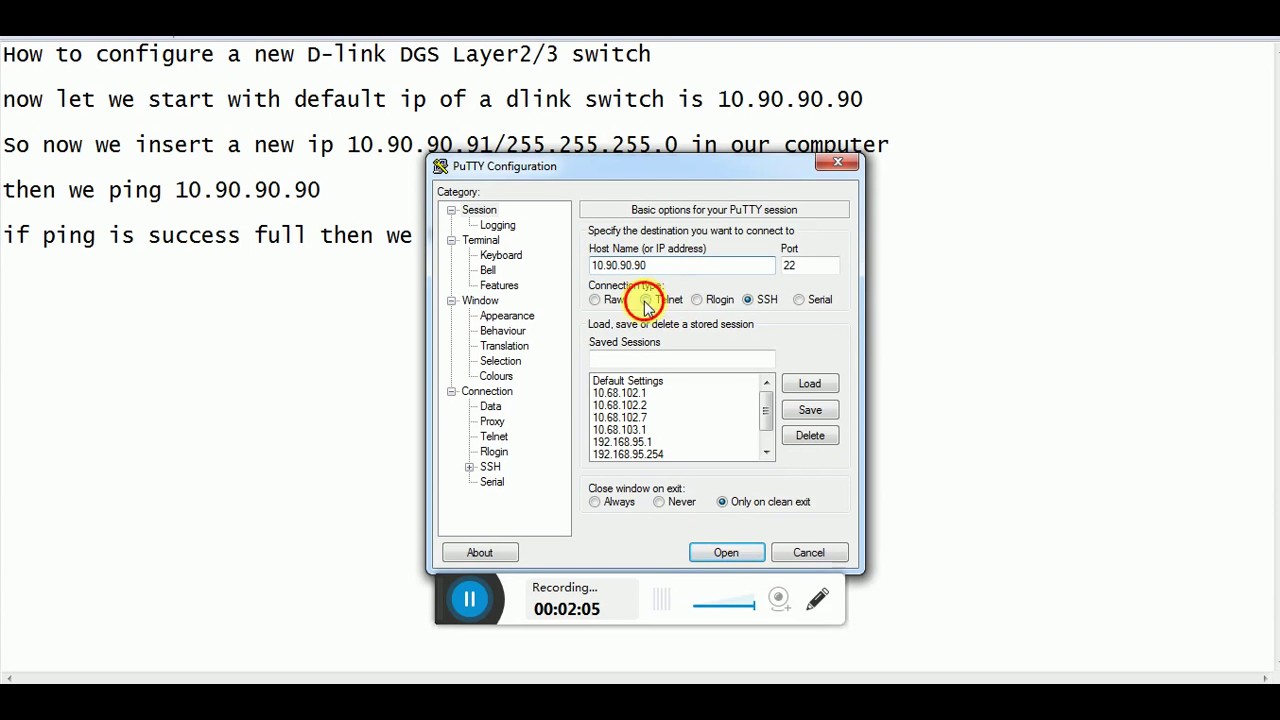Select the SSH connection type
Viewport: 1280px width, 720px height.
748,300
